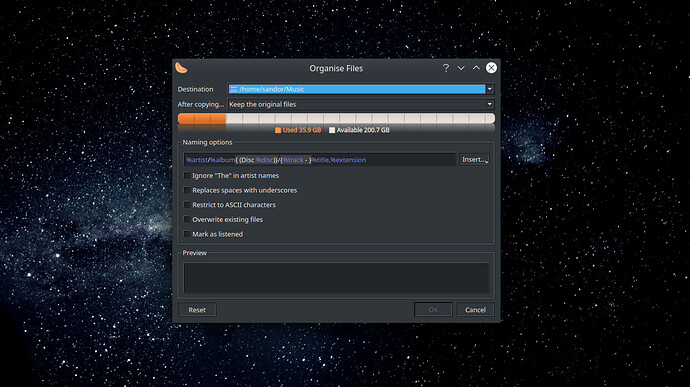Click the Preview list area

336,278
